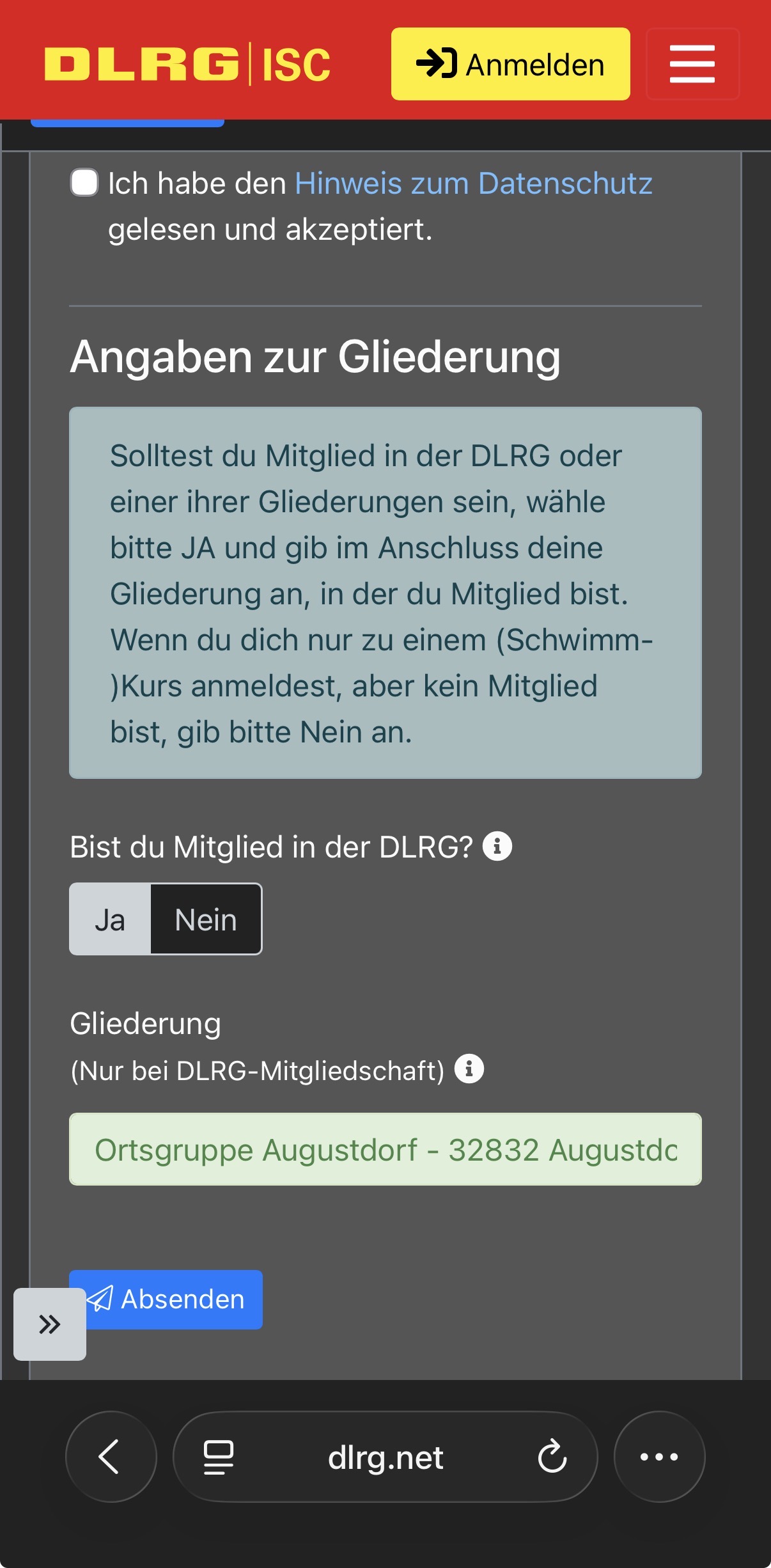771x1568 pixels.
Task: Click the blue button under the header
Action: [128, 123]
